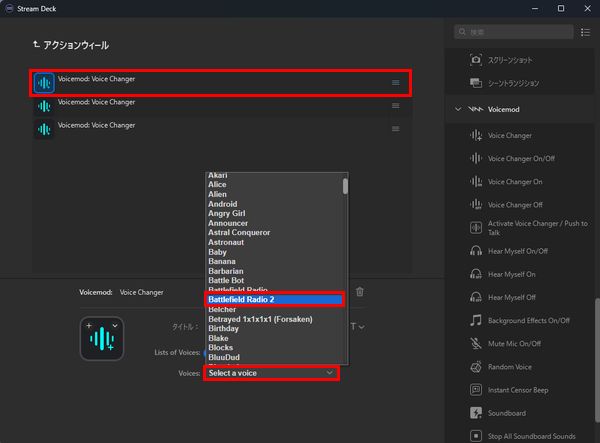The width and height of the screenshot is (600, 443).
Task: Toggle the action list view icon
Action: pos(585,32)
